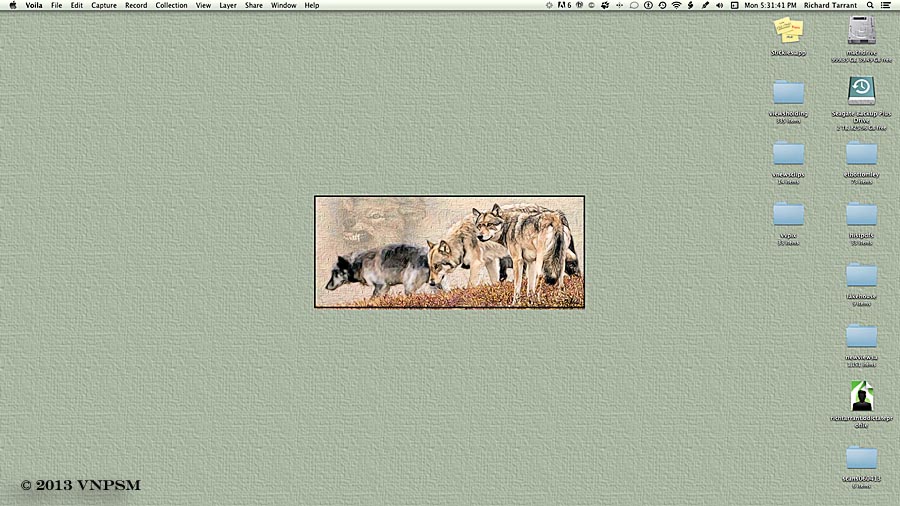Click the Wi-Fi status icon in menu bar
900x506 pixels.
[676, 5]
